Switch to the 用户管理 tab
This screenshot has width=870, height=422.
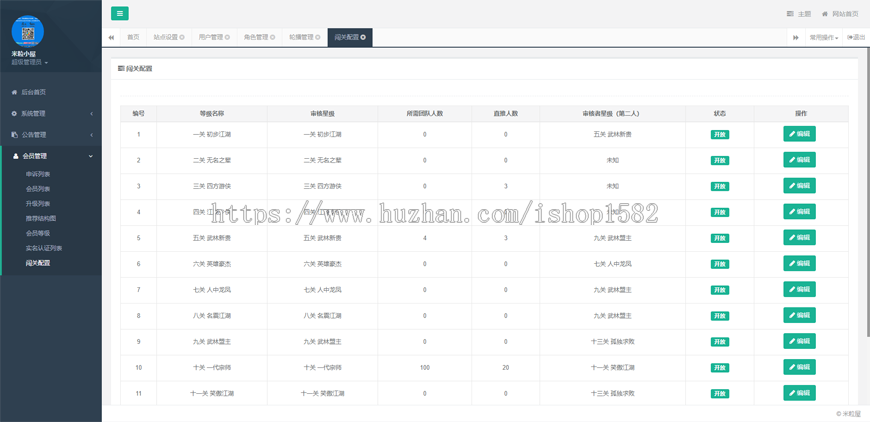[211, 38]
